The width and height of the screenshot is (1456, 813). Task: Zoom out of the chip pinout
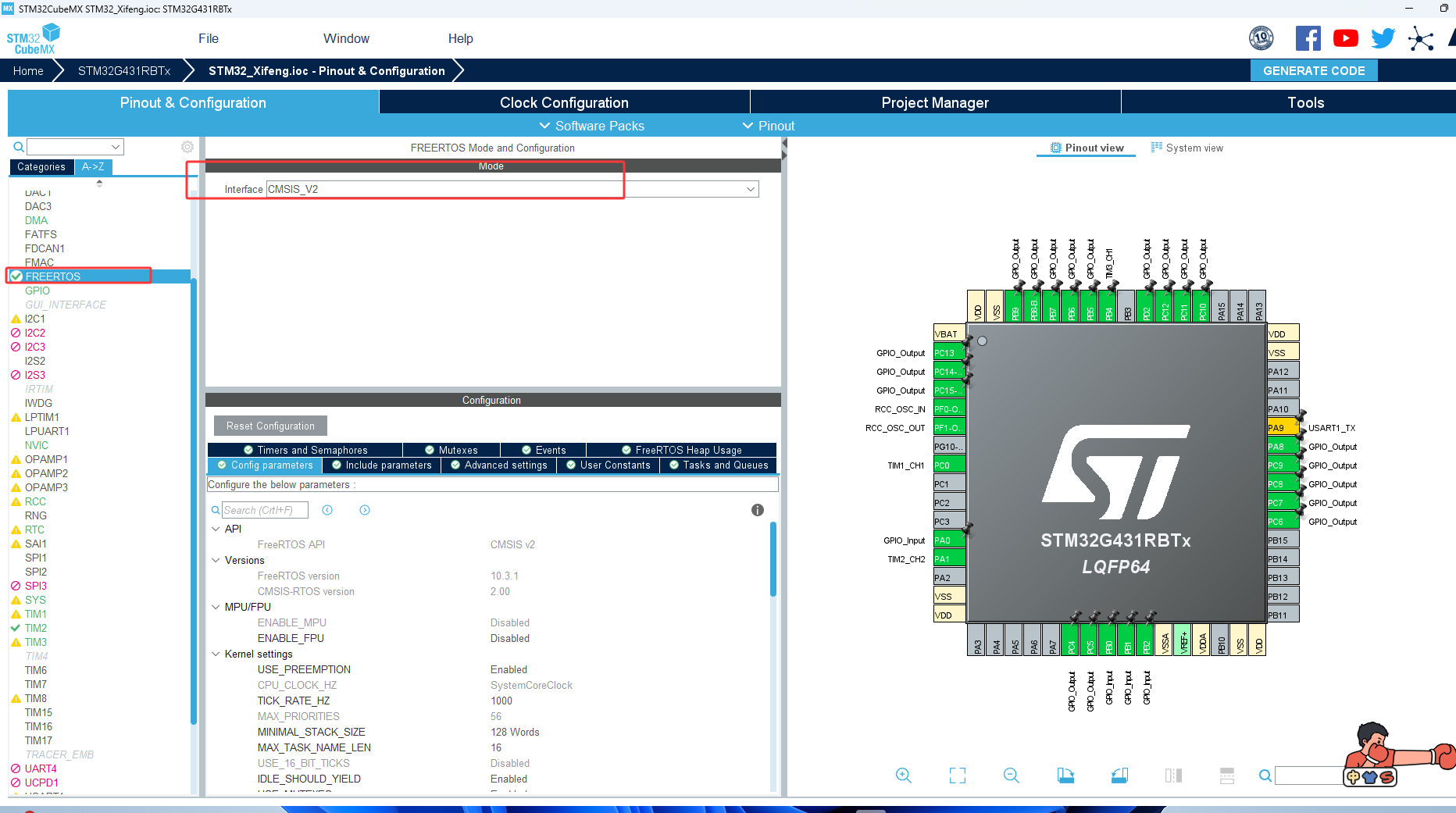1012,776
